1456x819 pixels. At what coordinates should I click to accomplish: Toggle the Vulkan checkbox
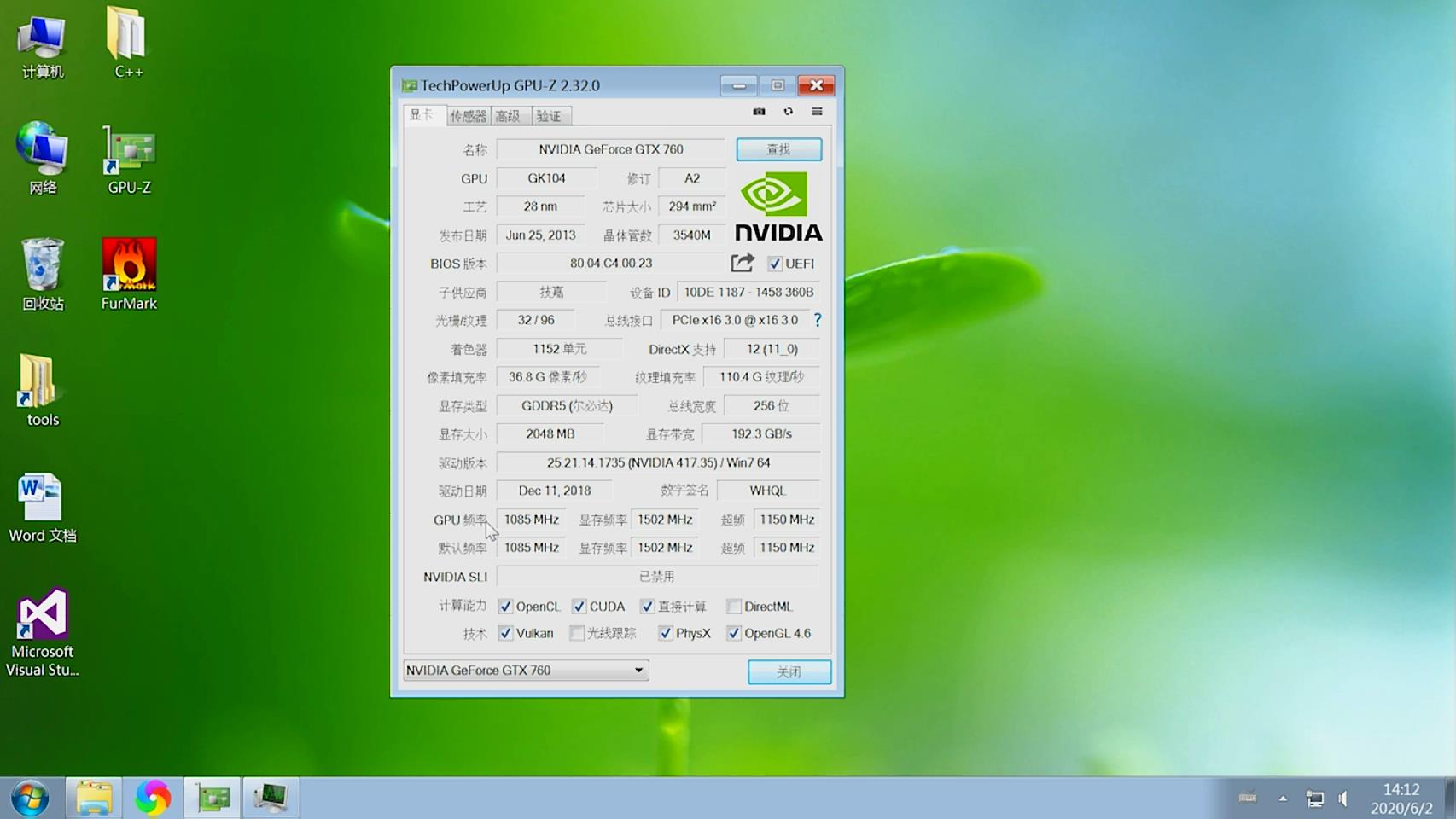[x=505, y=633]
